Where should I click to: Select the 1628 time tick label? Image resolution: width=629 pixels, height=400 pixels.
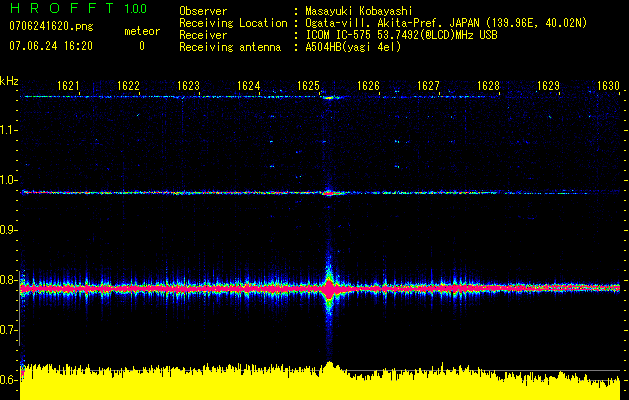488,86
